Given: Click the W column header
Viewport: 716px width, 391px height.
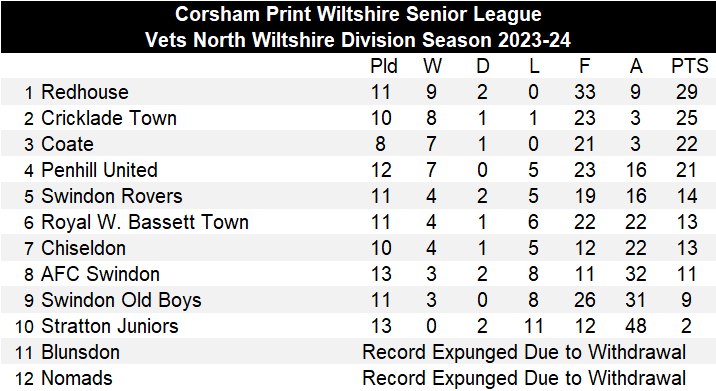Looking at the screenshot, I should click(x=432, y=66).
